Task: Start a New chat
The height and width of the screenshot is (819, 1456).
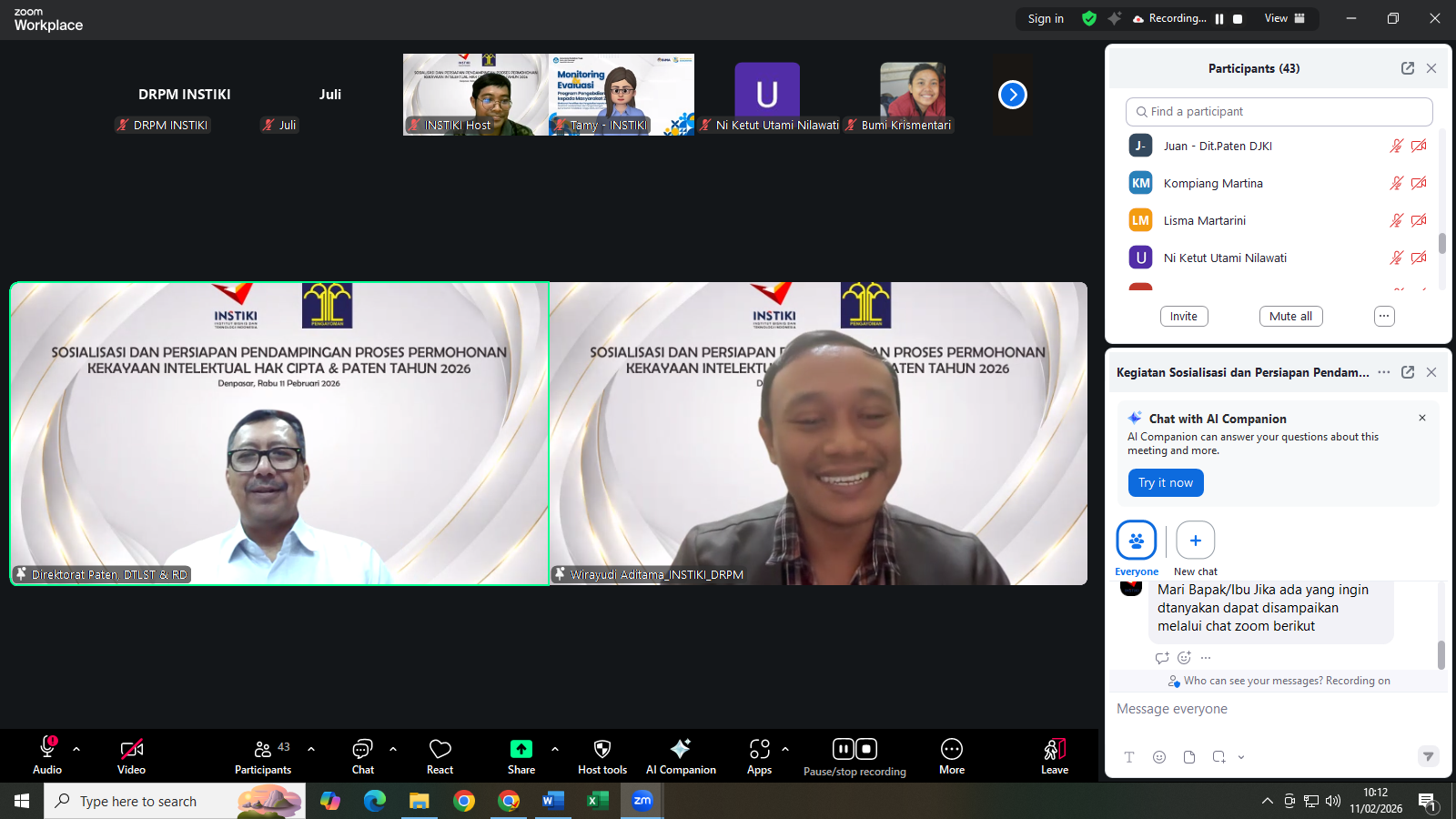Action: pos(1196,541)
